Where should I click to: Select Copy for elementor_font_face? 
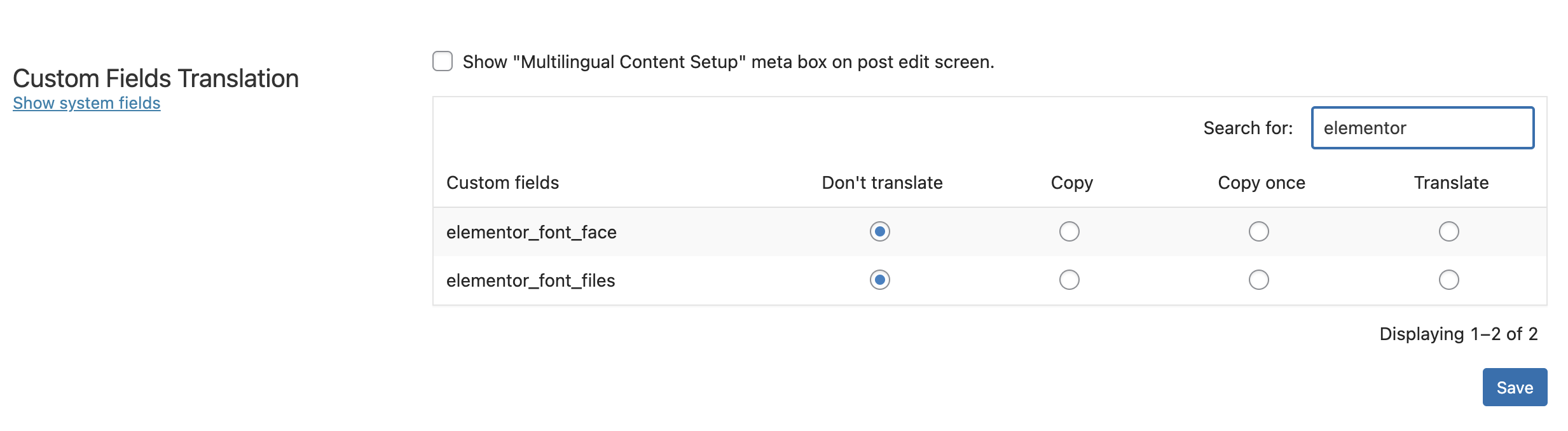tap(1069, 231)
